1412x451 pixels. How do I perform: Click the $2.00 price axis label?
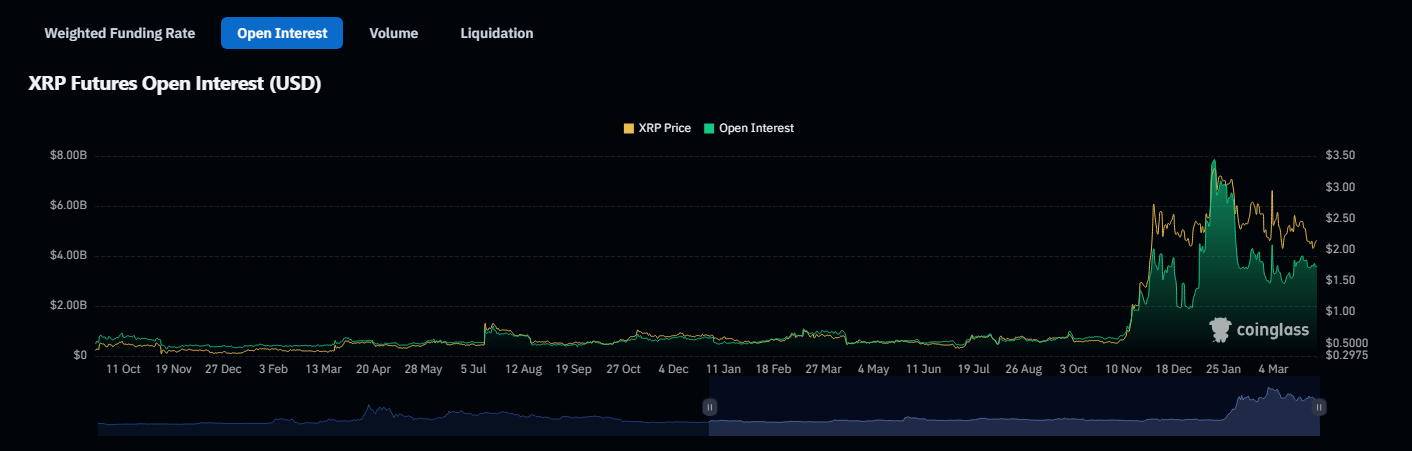(1340, 249)
